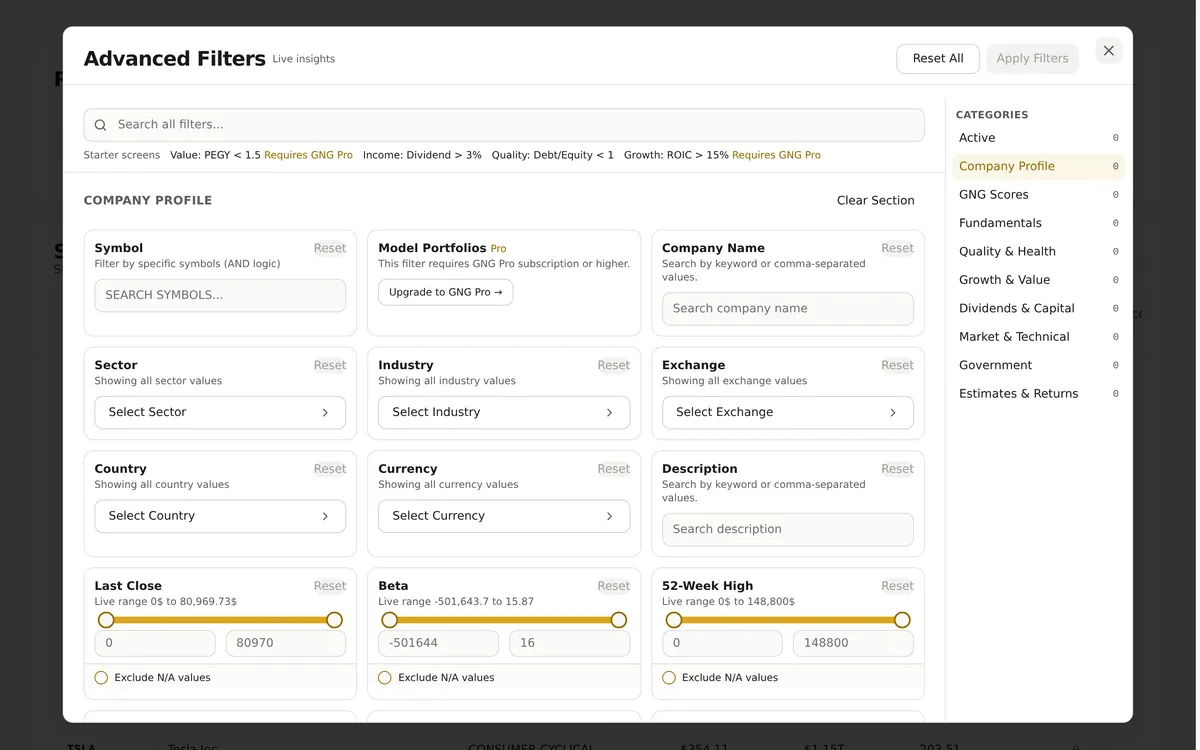Select the Active category

coord(1039,138)
